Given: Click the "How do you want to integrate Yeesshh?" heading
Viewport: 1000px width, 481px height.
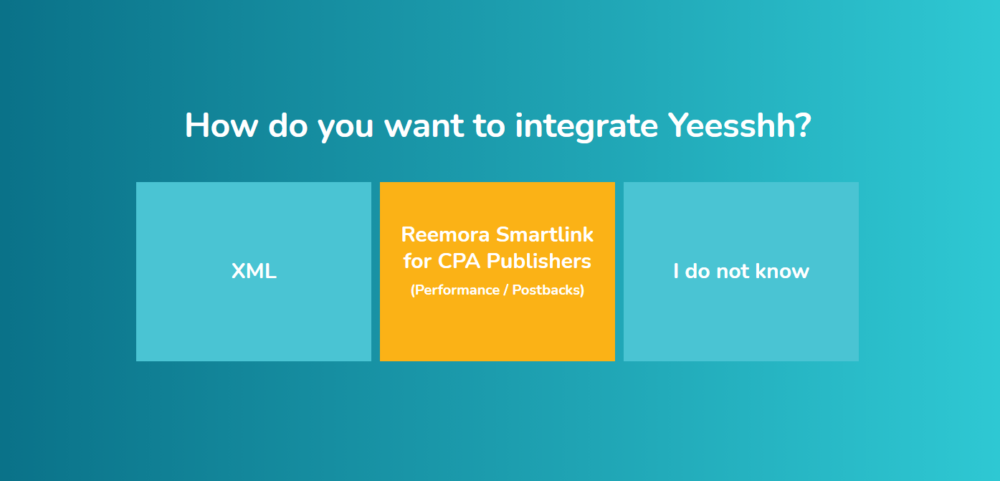Looking at the screenshot, I should pyautogui.click(x=497, y=126).
